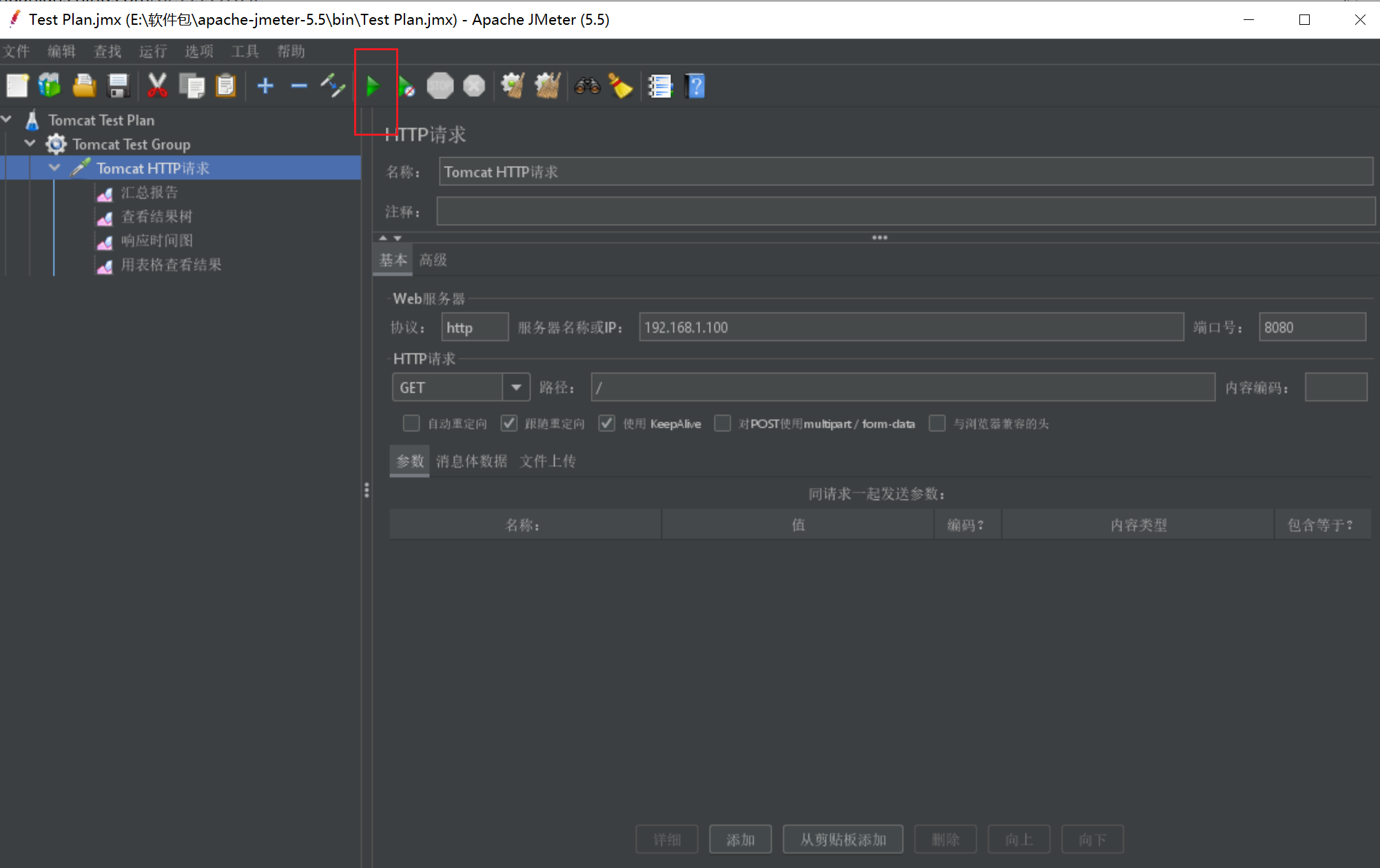This screenshot has width=1380, height=868.
Task: Select 查看结果树 in the tree
Action: tap(157, 217)
